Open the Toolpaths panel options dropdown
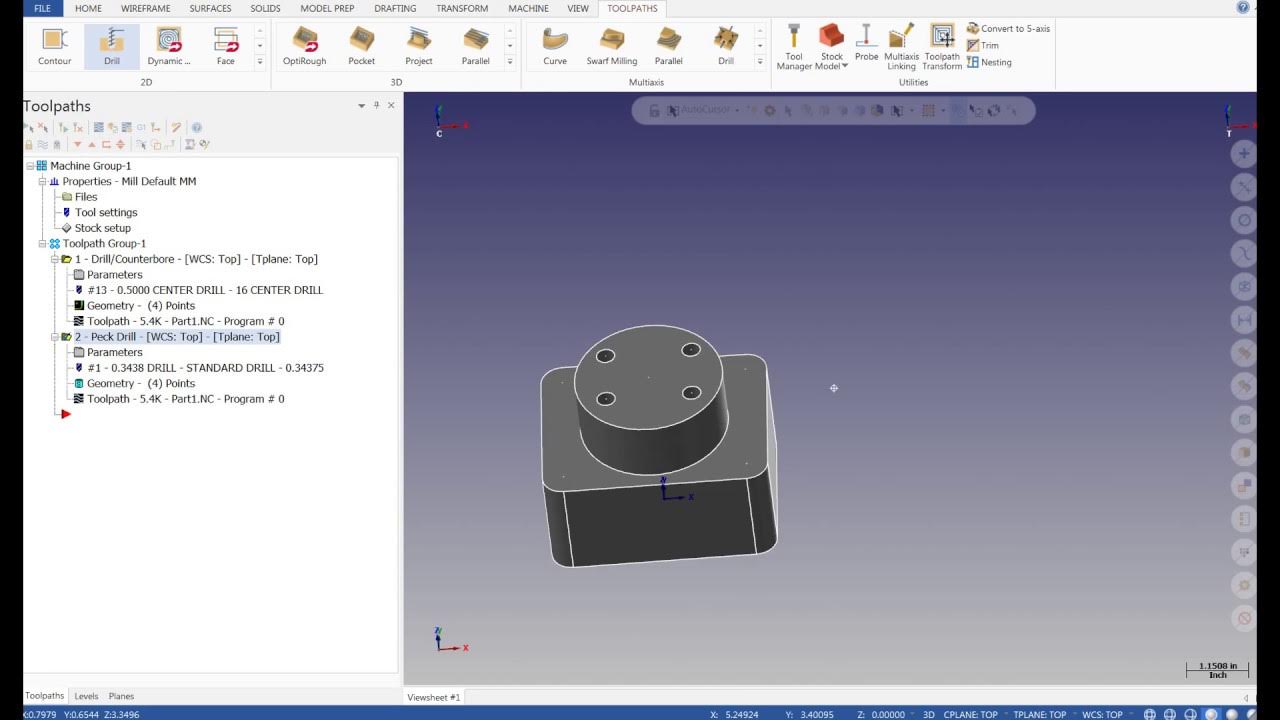Screen dimensions: 1280x720 tap(362, 106)
